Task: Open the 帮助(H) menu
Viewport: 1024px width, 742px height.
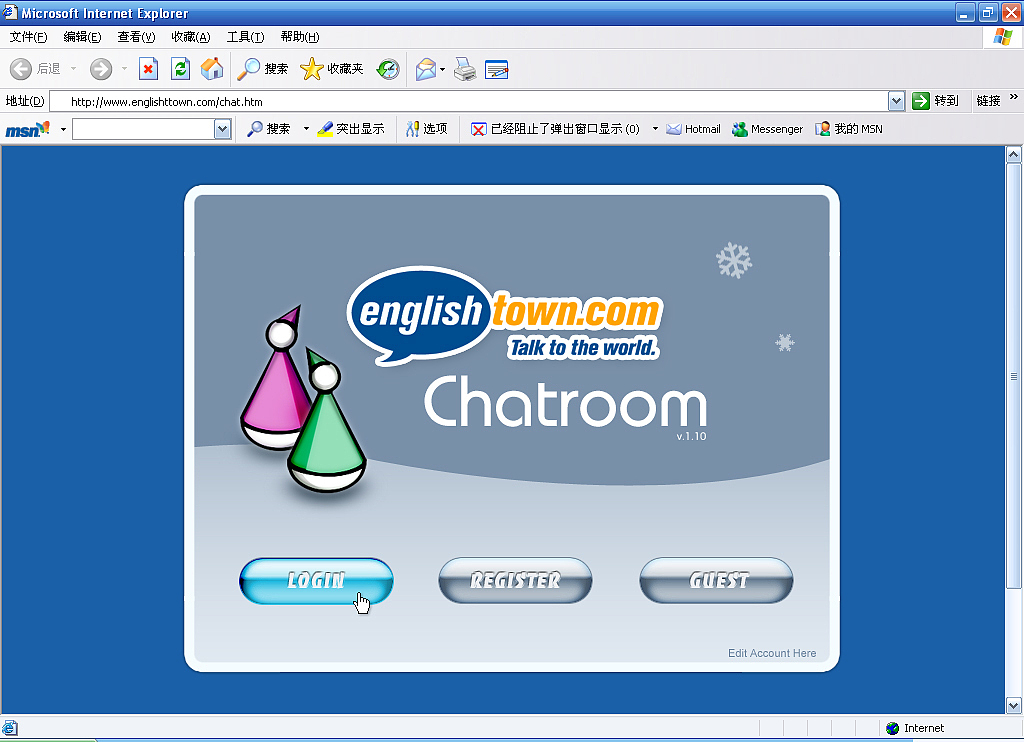Action: point(300,37)
